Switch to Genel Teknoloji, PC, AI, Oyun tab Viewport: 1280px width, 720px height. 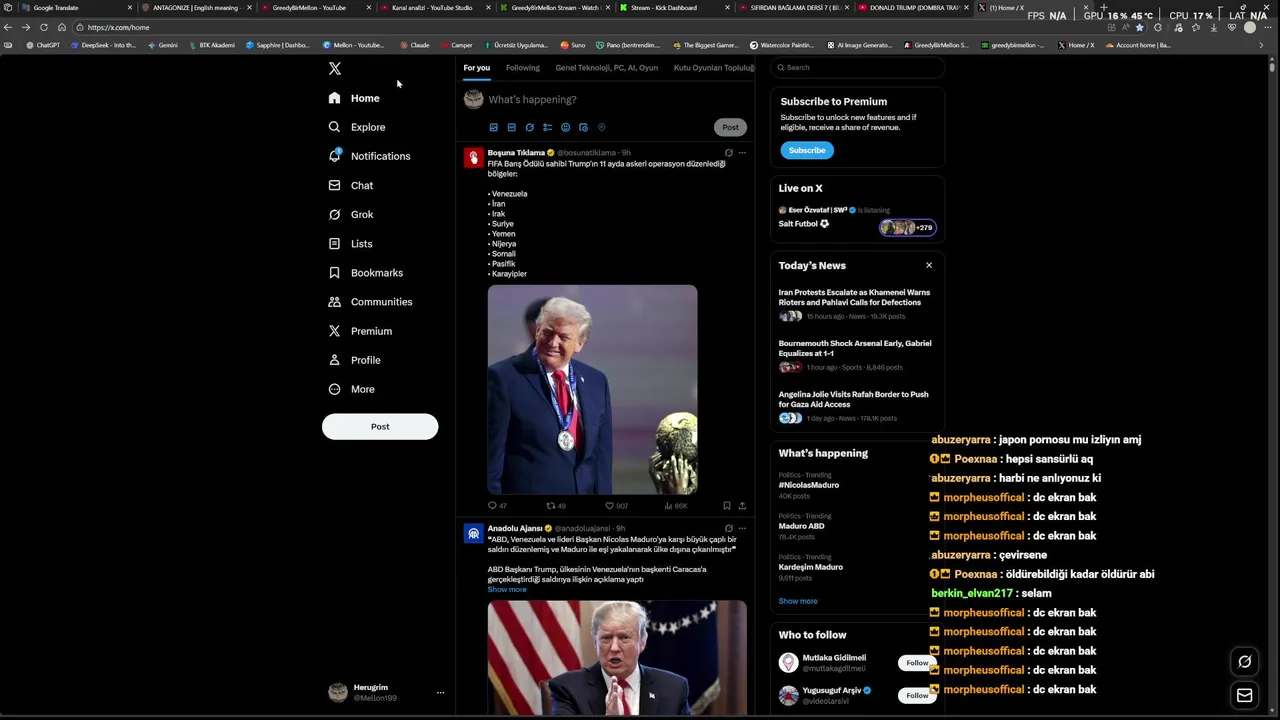[x=606, y=68]
